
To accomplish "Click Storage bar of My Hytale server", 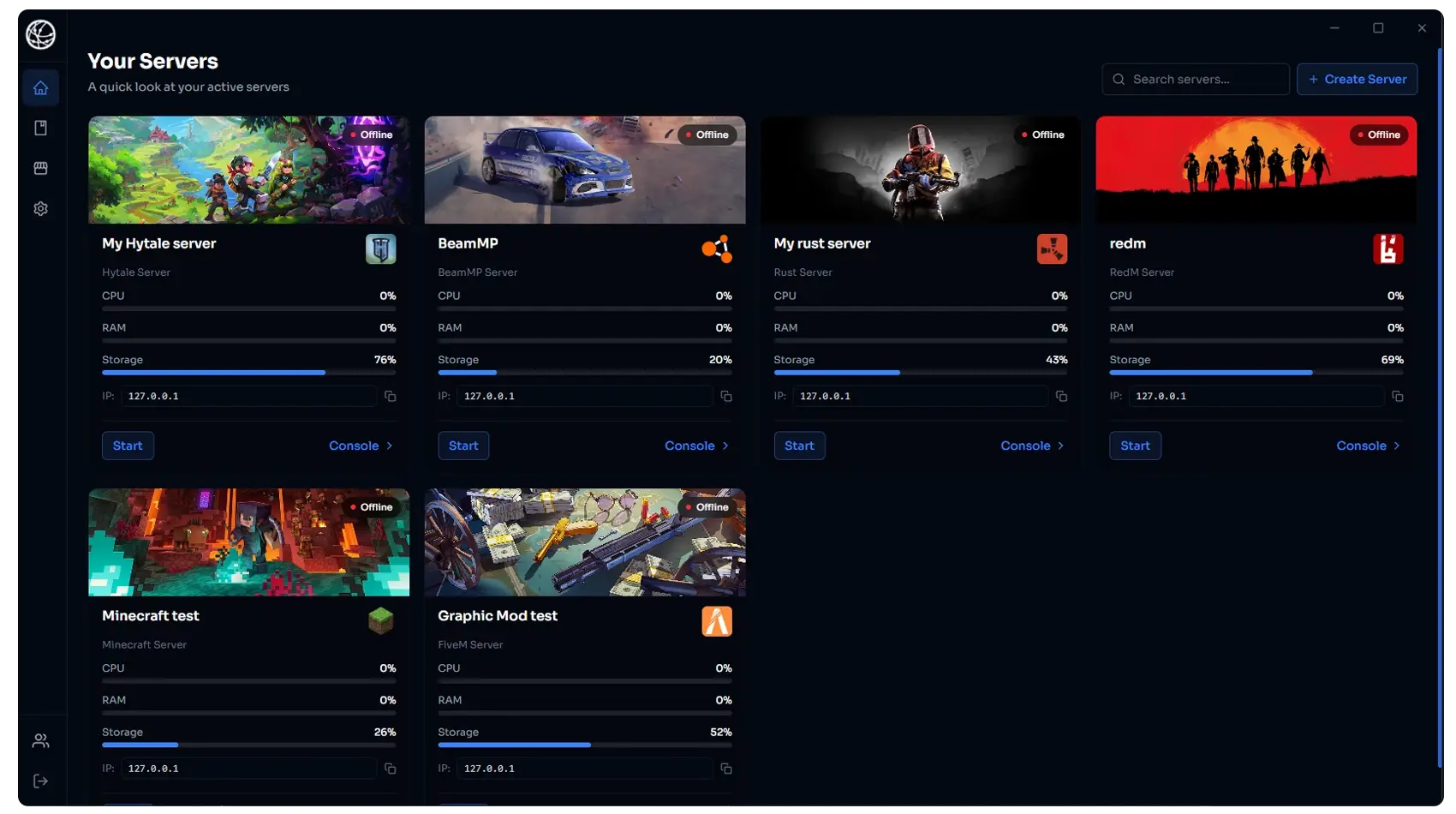I will click(x=249, y=373).
